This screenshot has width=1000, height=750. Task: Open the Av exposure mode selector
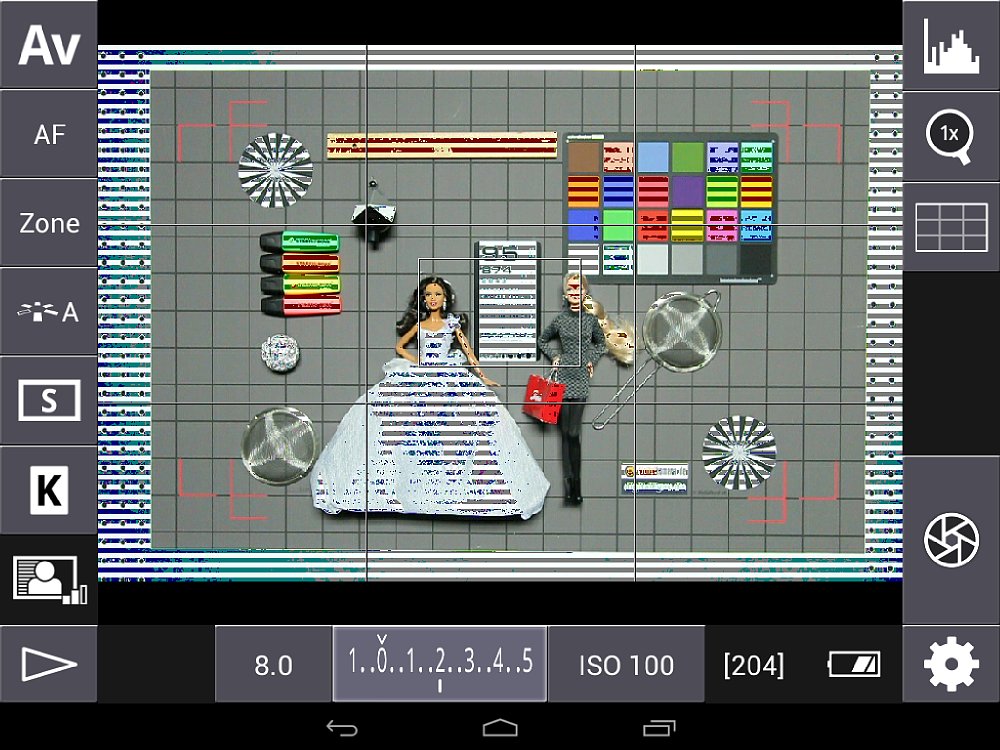48,44
